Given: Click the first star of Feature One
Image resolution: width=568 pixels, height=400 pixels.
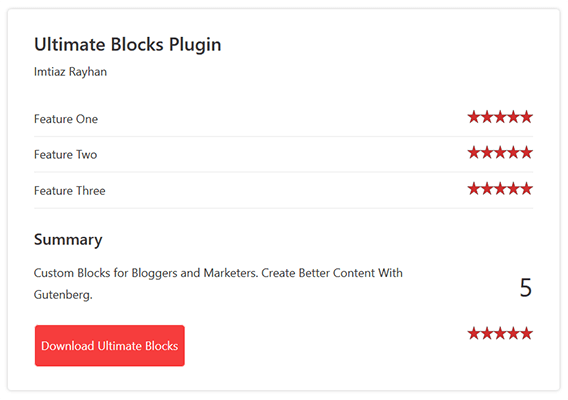Looking at the screenshot, I should click(474, 117).
